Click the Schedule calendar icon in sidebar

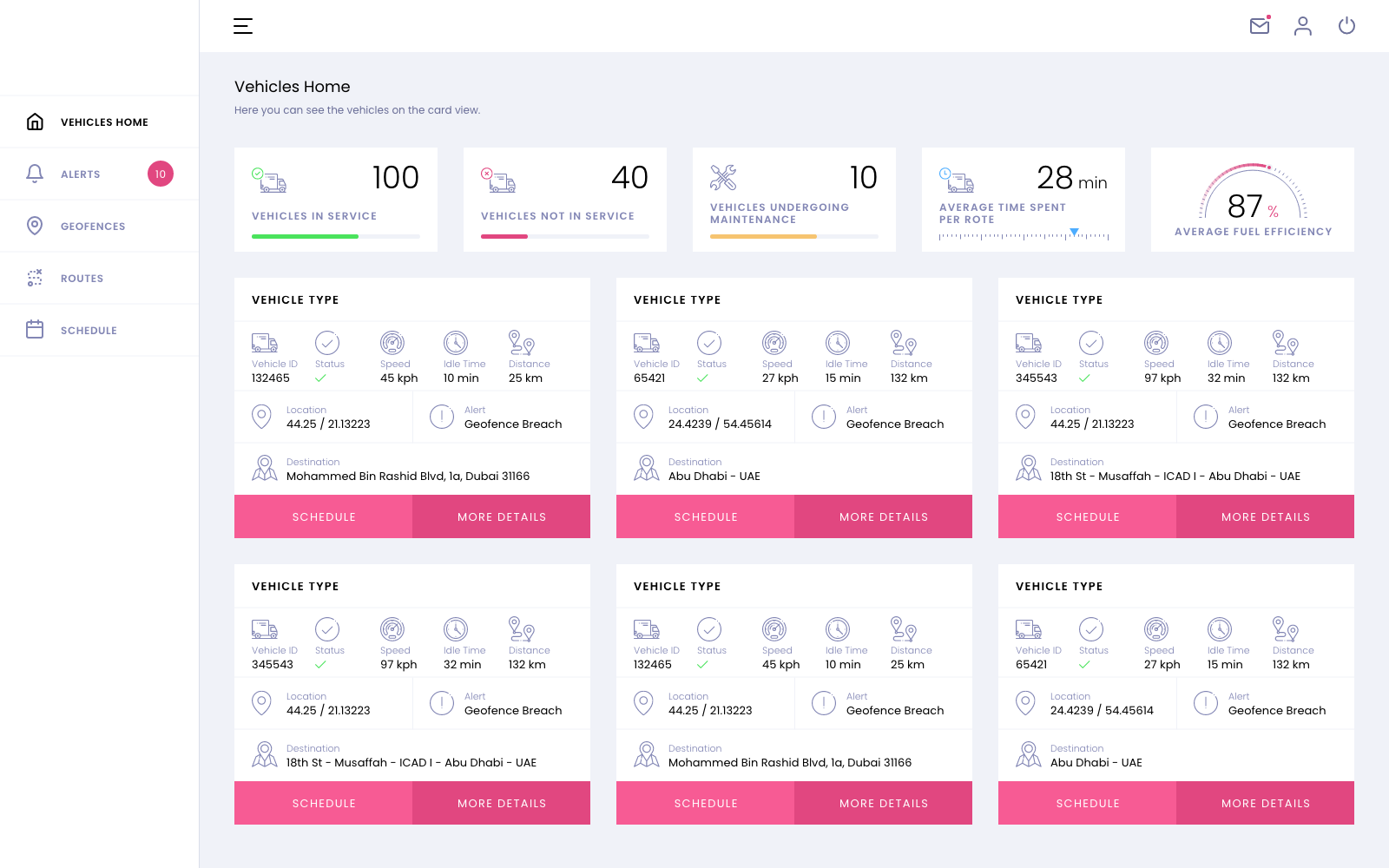(35, 330)
